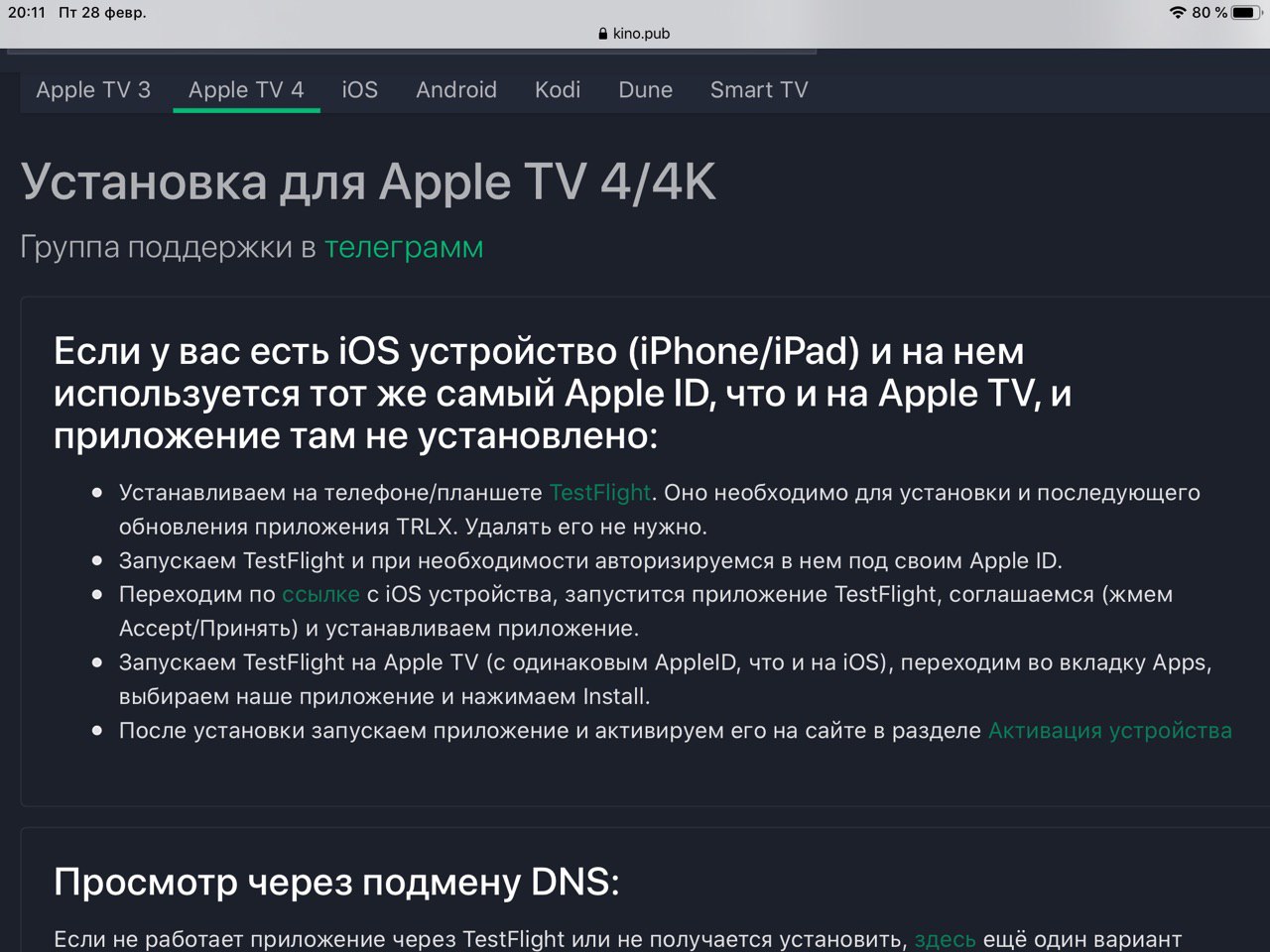Viewport: 1270px width, 952px height.
Task: Switch to the Apple TV 3 tab
Action: pos(93,90)
